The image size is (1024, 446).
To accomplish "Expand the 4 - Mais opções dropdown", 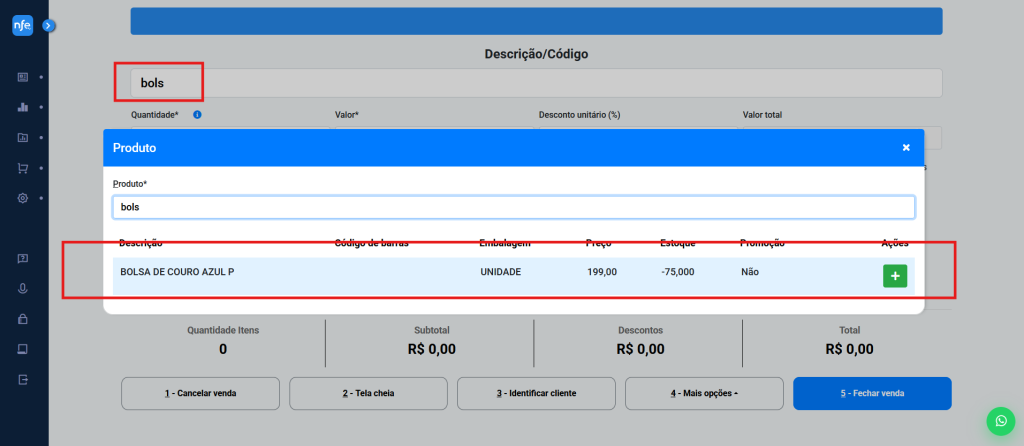I will coord(703,393).
